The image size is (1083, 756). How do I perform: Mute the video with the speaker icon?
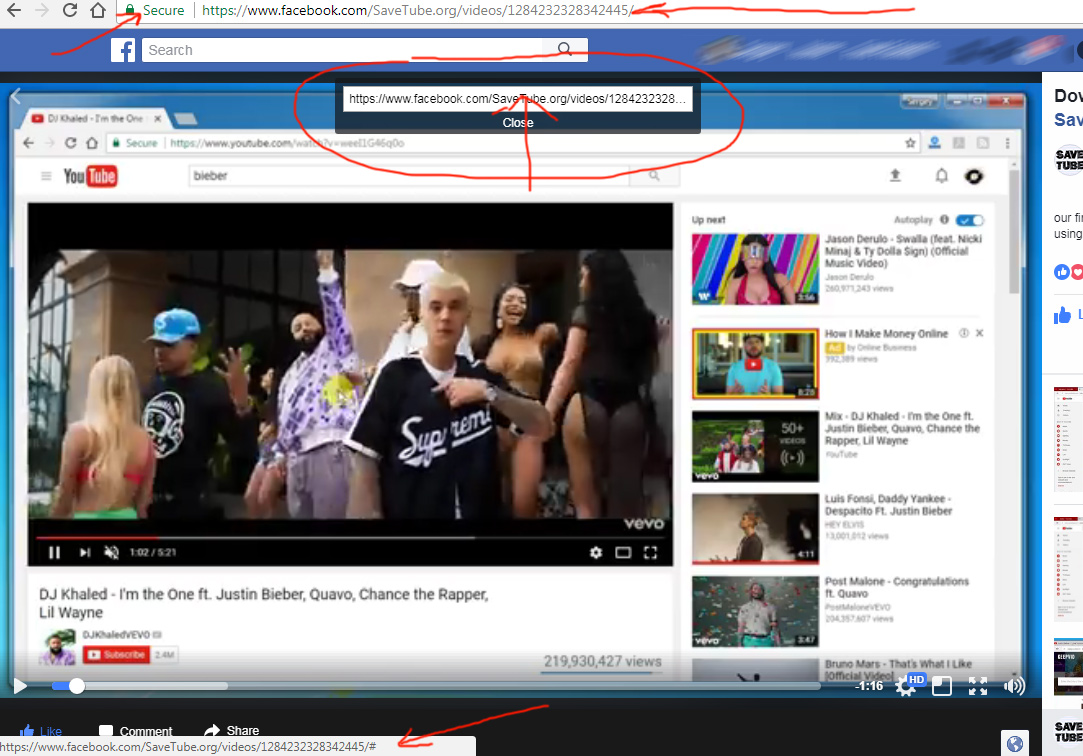point(1014,686)
